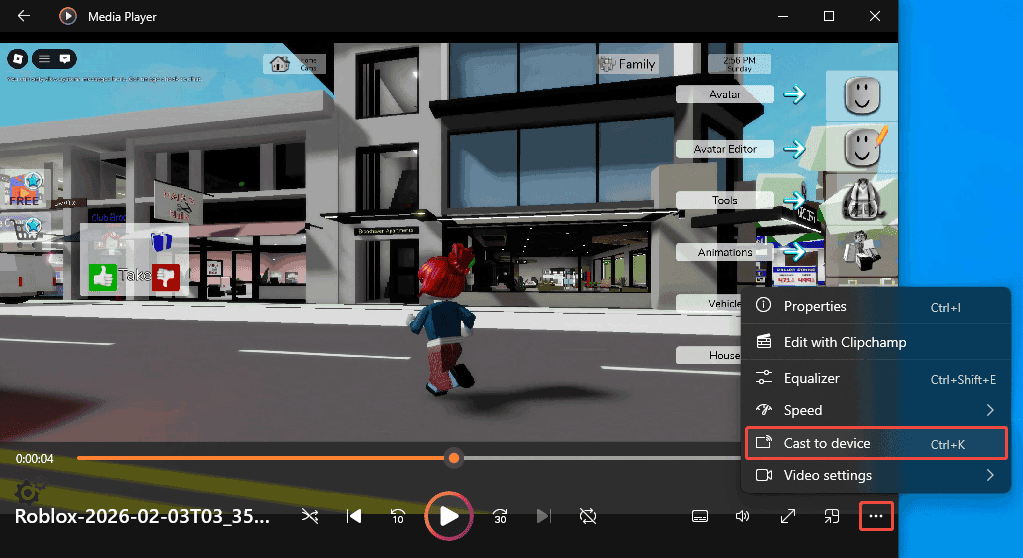1023x558 pixels.
Task: Click the Avatar Editor label in the video
Action: point(724,149)
